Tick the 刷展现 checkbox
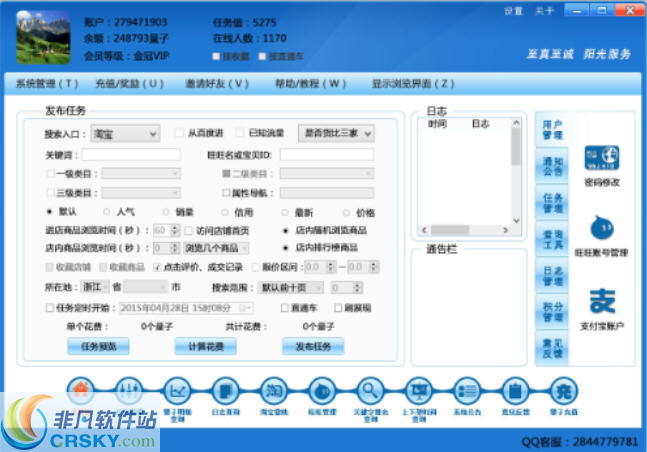Viewport: 647px width, 452px height. point(338,308)
